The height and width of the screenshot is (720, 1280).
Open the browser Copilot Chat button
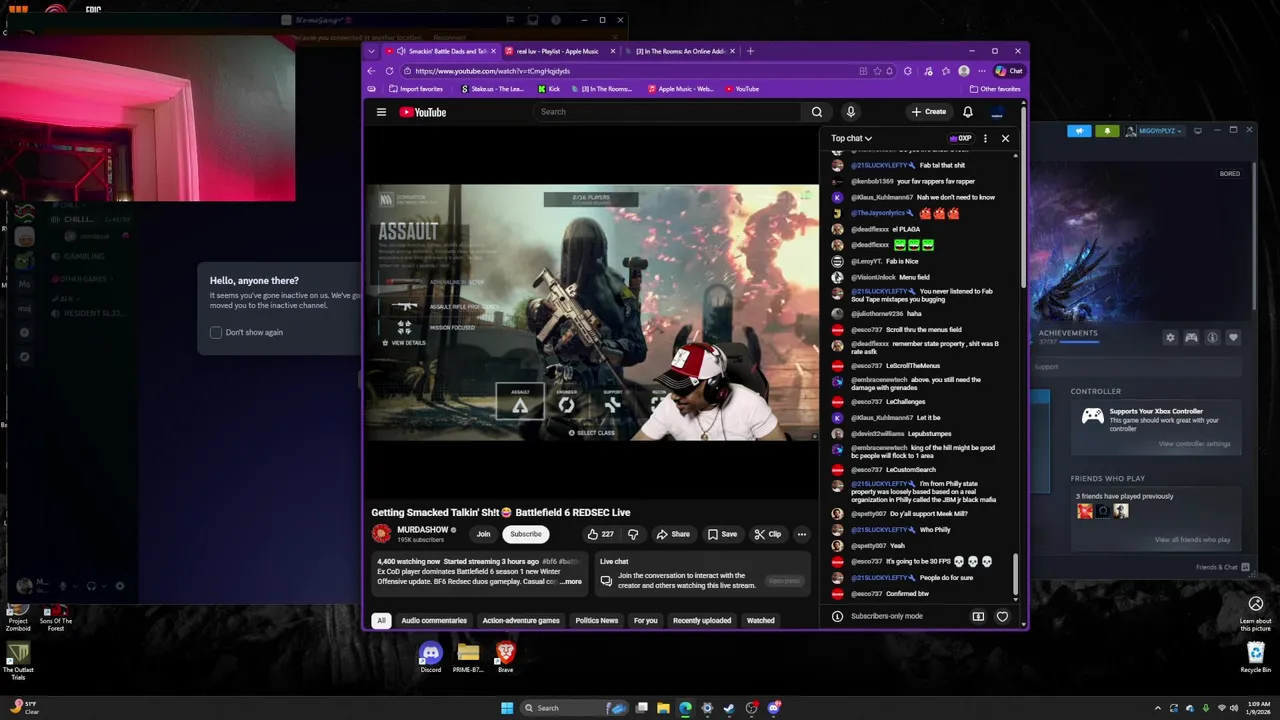[x=1008, y=71]
